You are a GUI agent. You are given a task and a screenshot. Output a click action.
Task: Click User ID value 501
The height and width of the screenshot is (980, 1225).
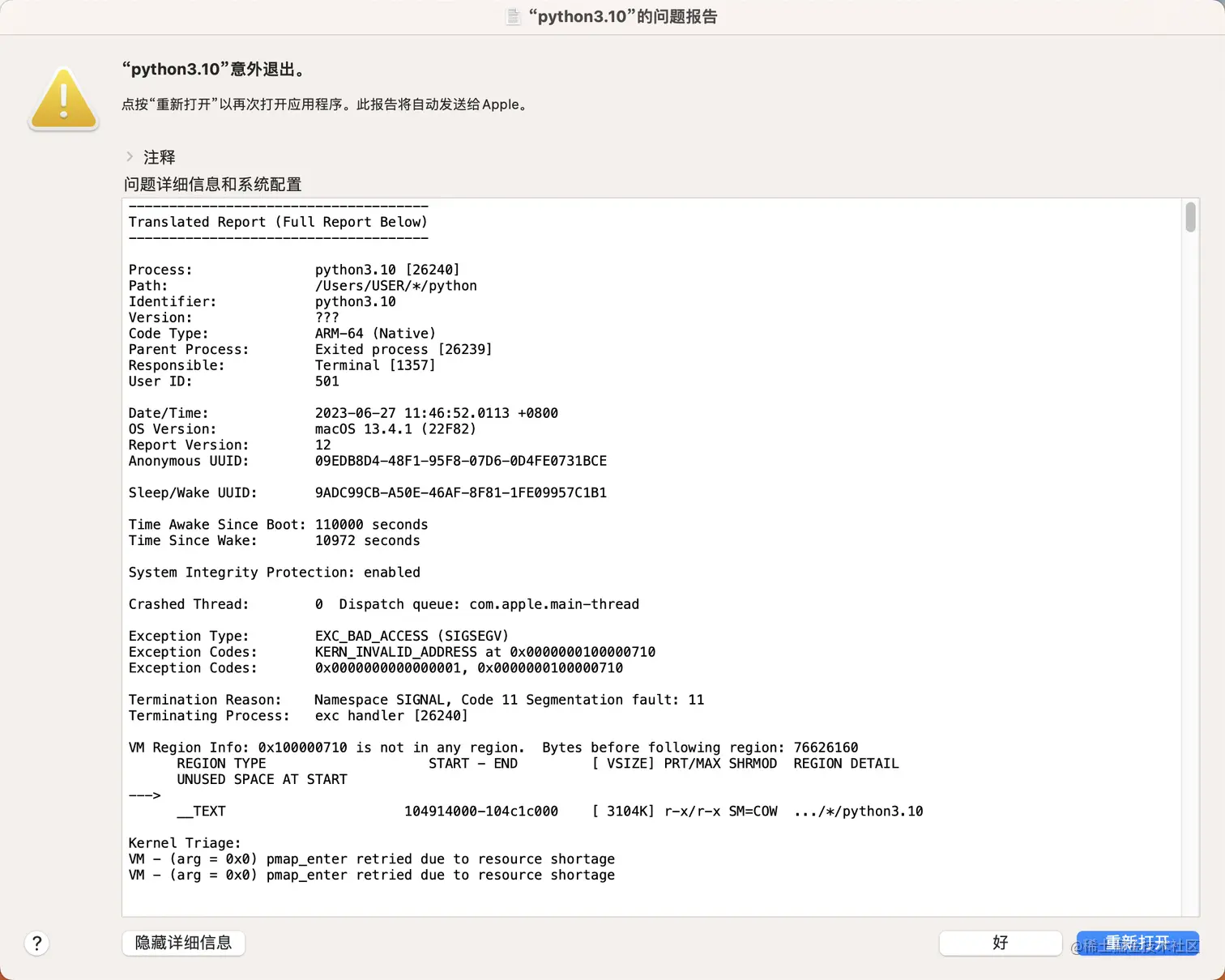pyautogui.click(x=327, y=381)
